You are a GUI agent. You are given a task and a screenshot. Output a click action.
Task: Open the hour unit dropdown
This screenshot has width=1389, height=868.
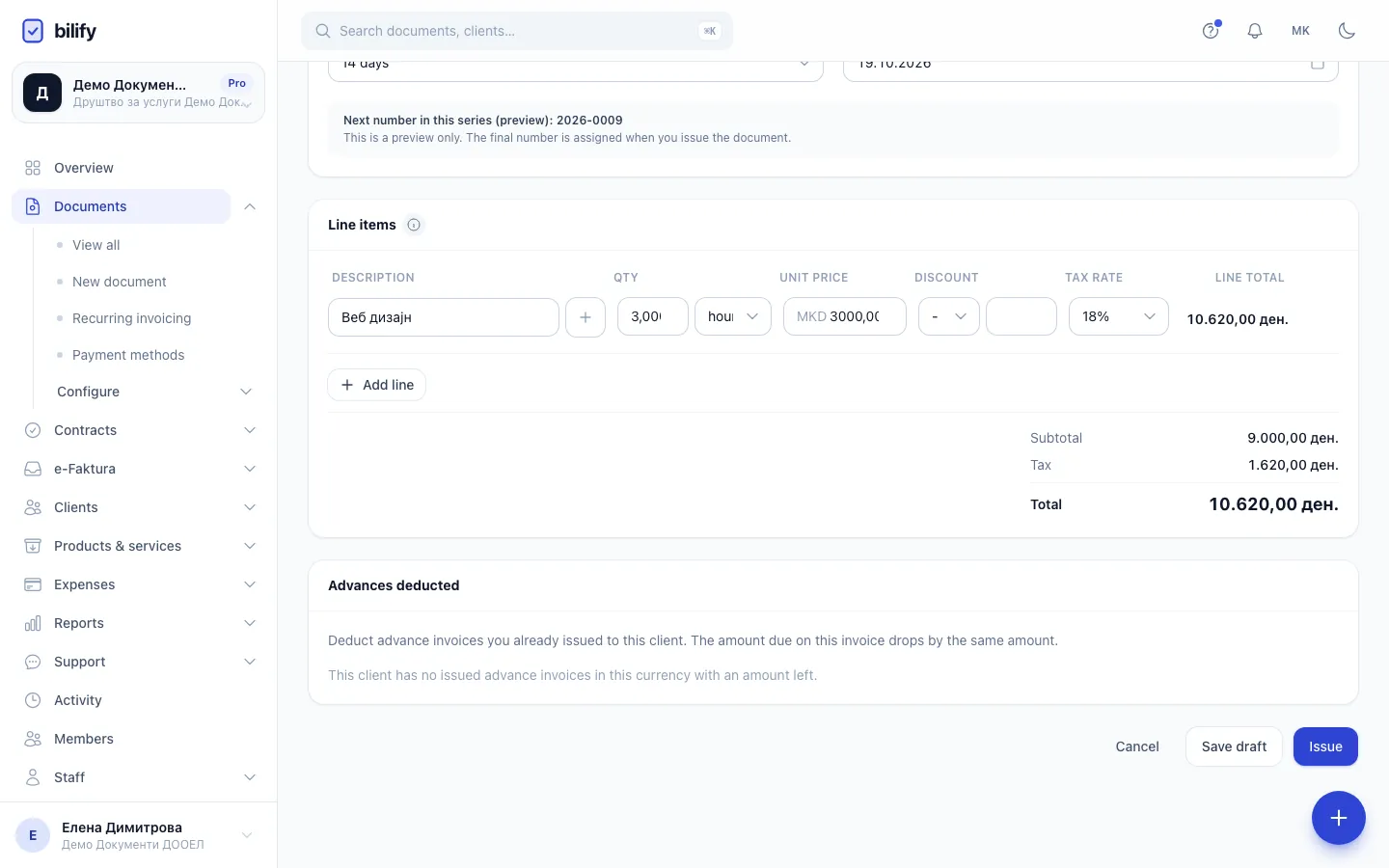733,316
